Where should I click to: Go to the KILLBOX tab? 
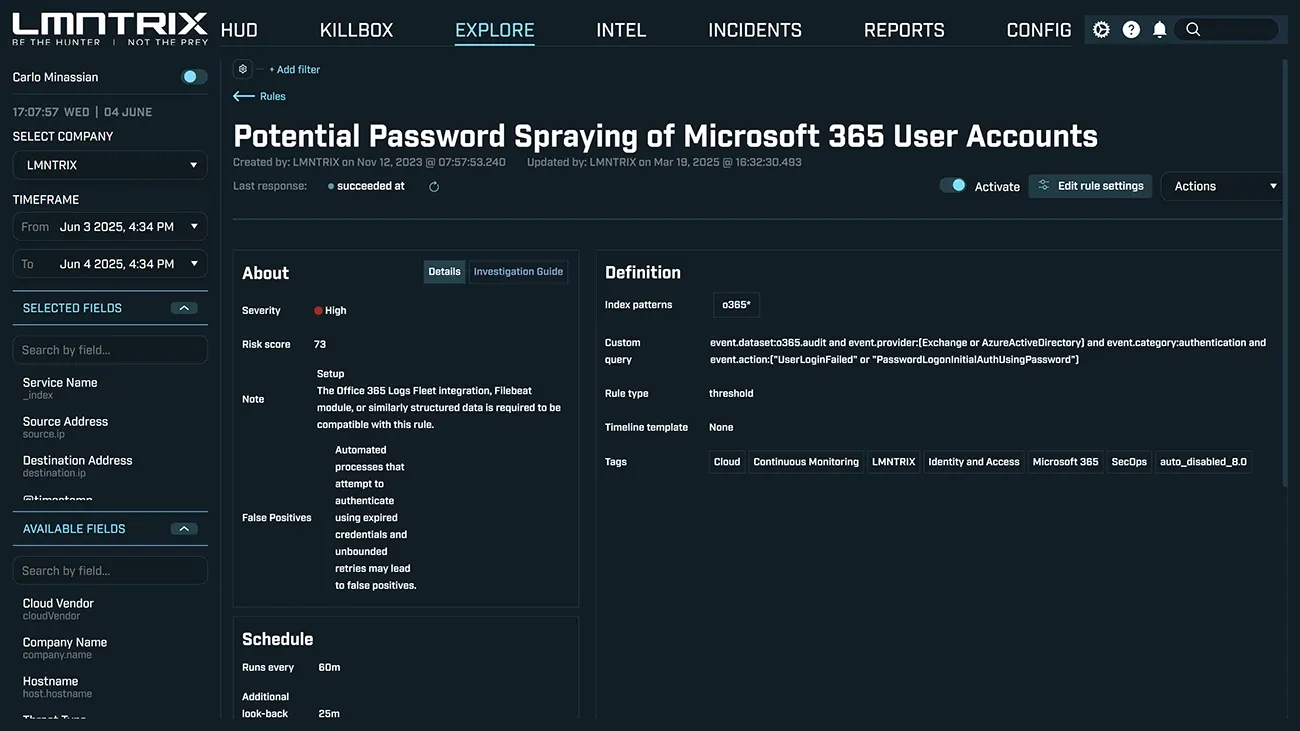[356, 30]
